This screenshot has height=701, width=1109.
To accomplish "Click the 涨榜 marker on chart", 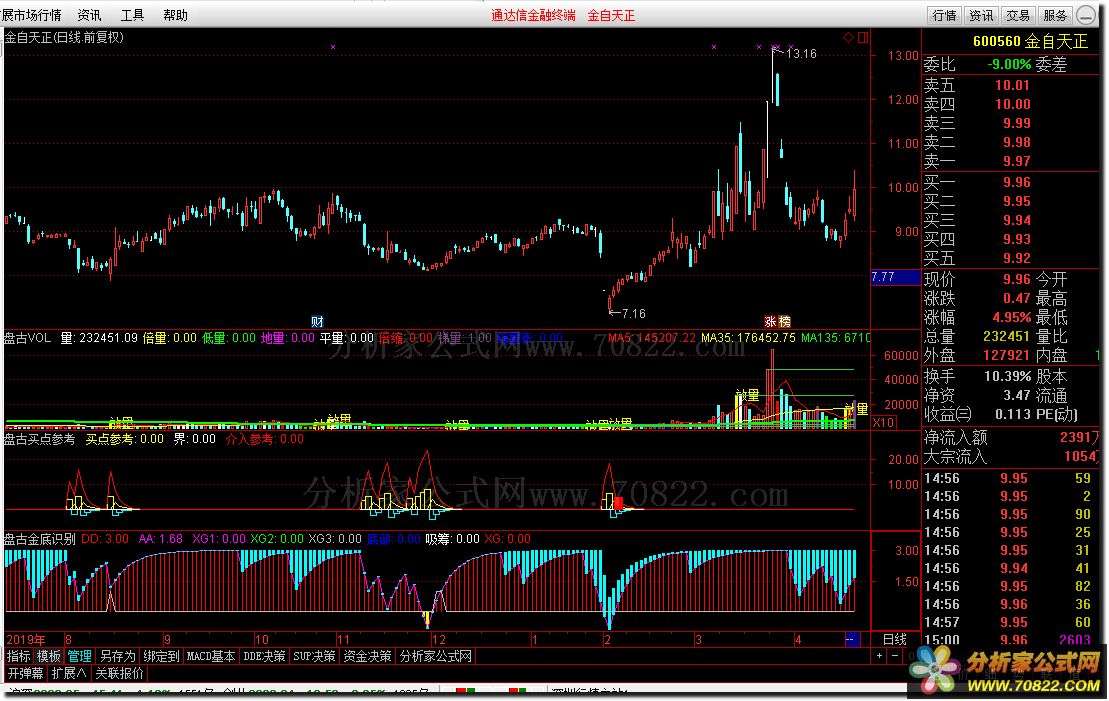I will (777, 321).
